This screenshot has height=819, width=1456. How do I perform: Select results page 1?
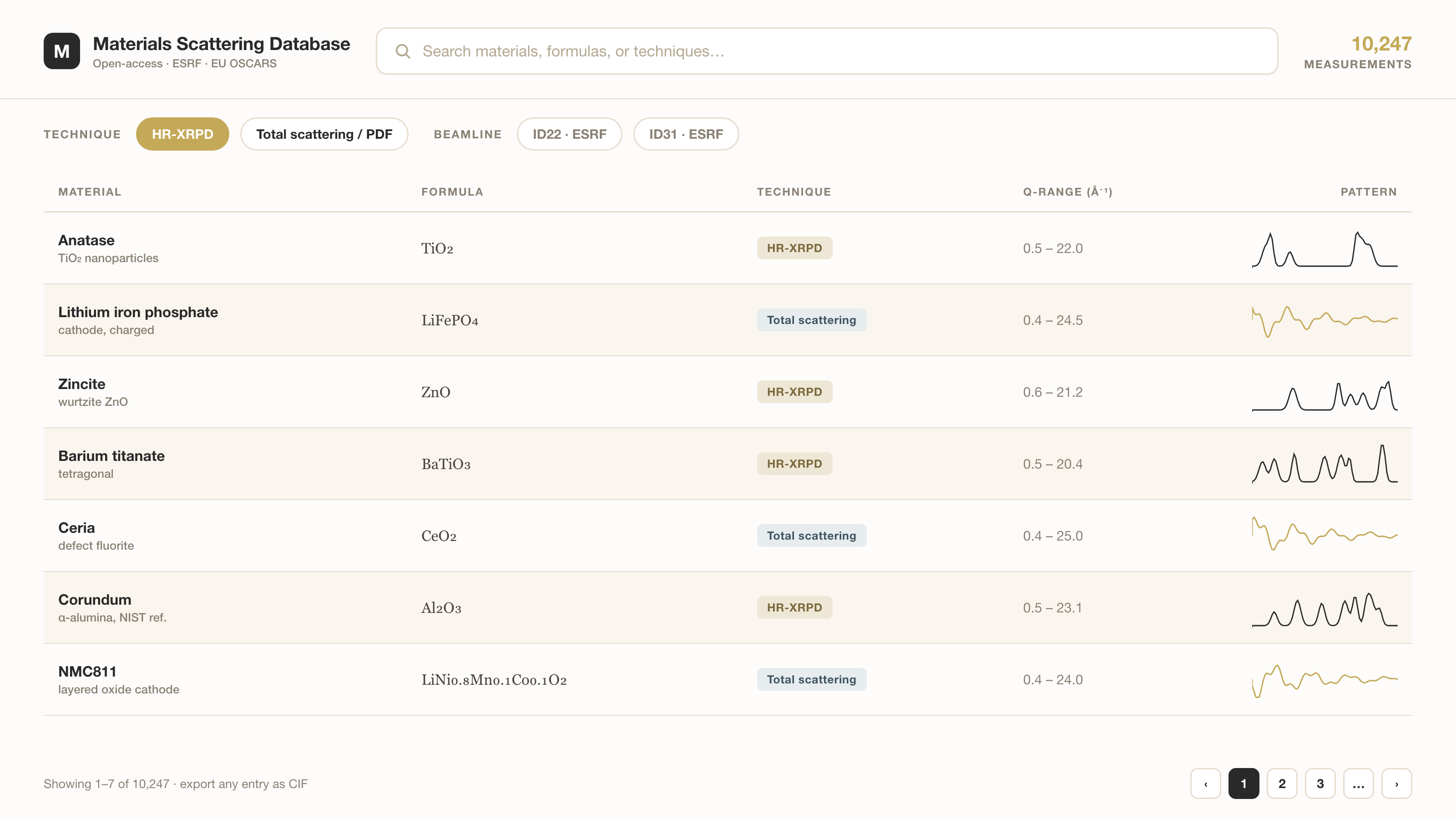click(1244, 784)
